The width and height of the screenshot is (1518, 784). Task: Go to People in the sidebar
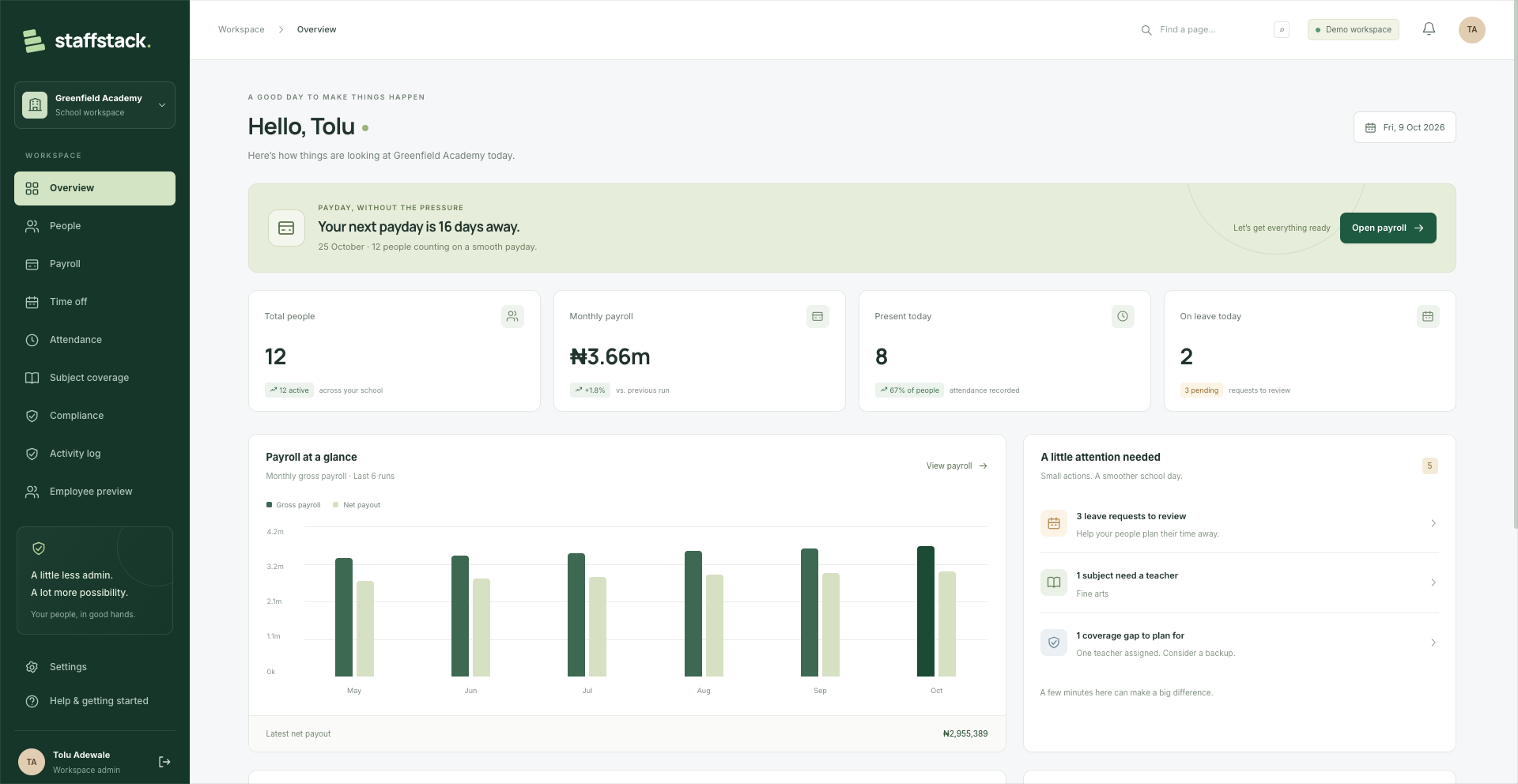point(95,226)
